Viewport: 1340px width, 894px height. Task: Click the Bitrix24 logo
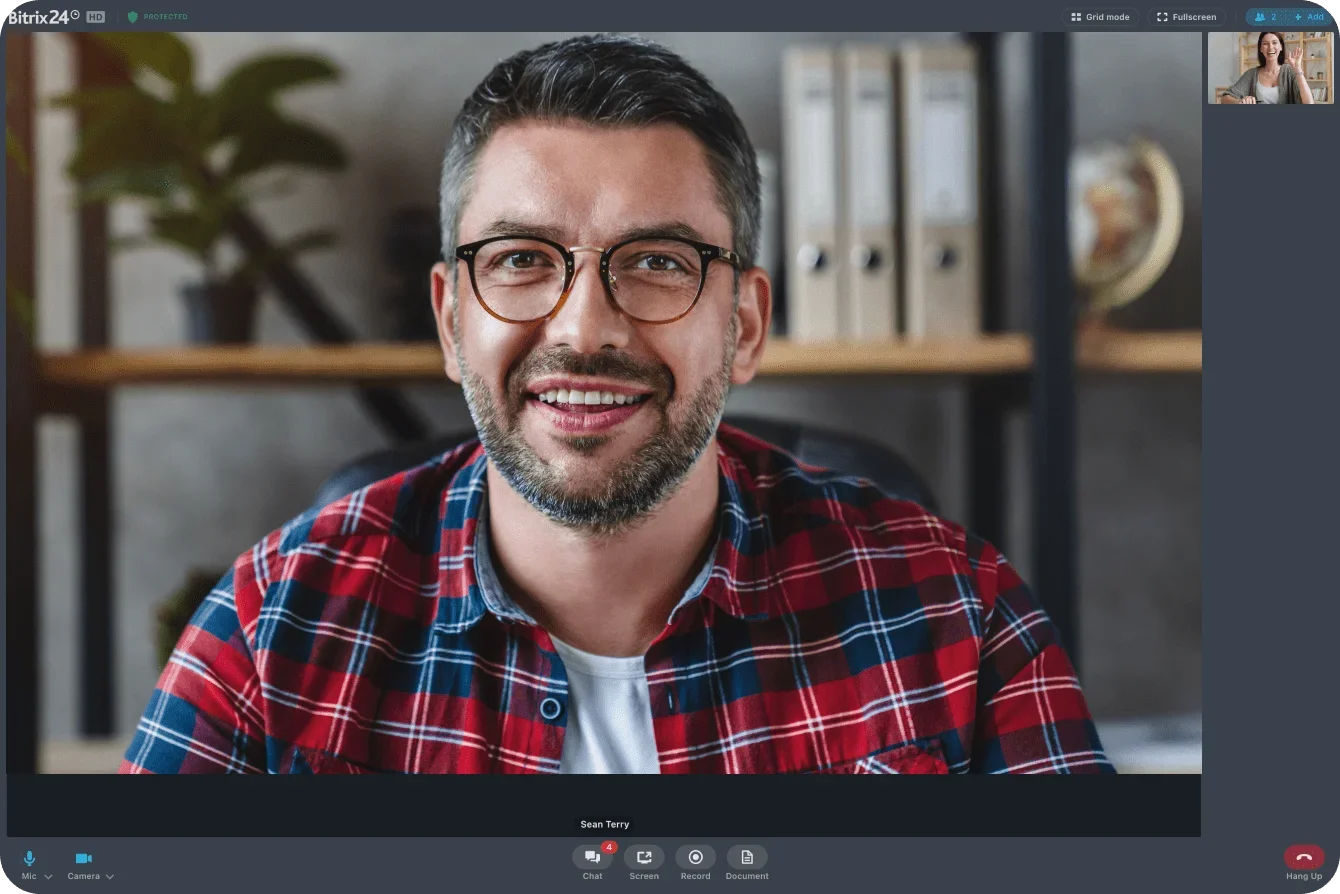pyautogui.click(x=38, y=17)
